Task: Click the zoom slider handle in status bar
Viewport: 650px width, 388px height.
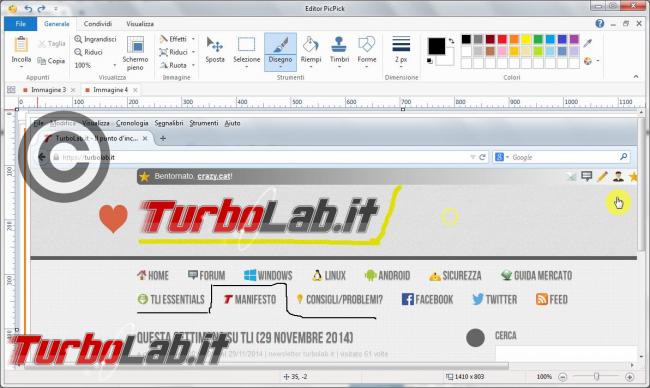Action: (x=596, y=376)
